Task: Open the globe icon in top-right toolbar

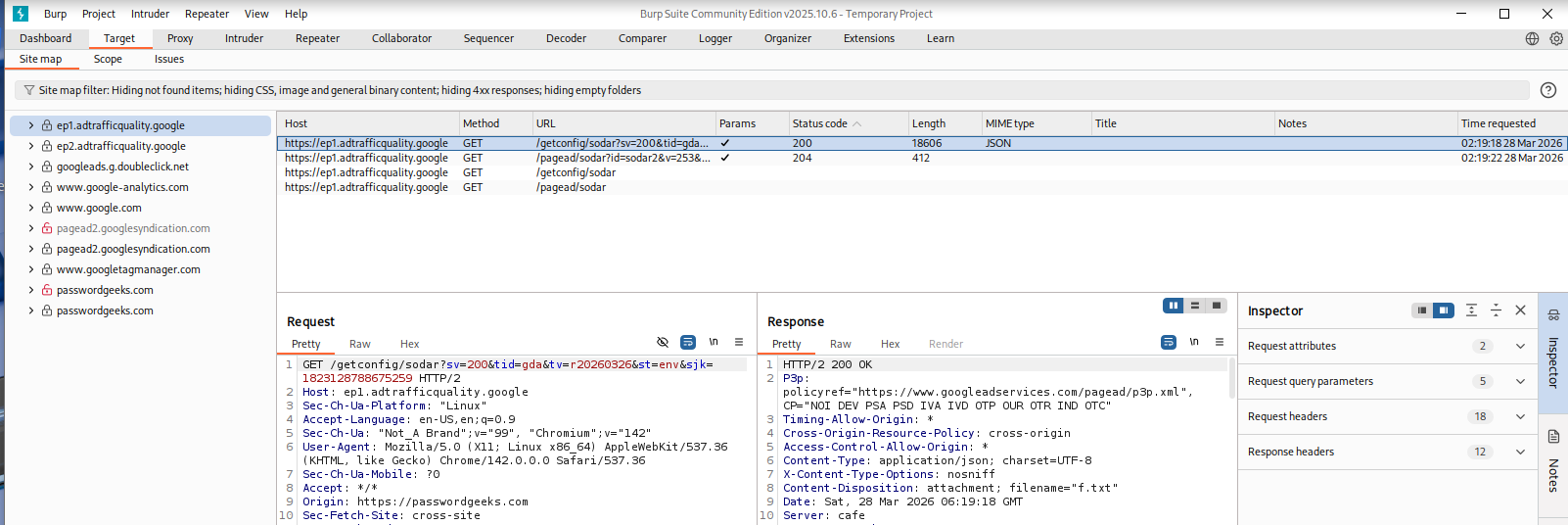Action: 1532,39
